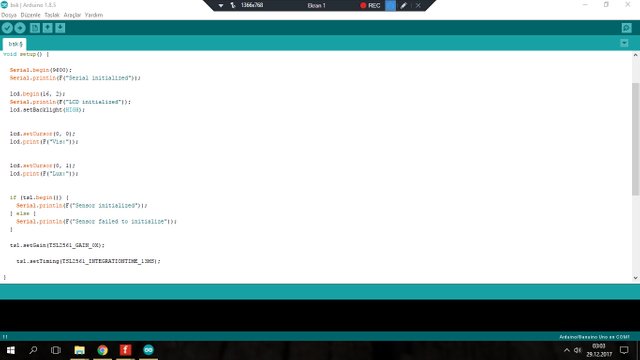Click the Verify (checkmark) button

point(7,28)
